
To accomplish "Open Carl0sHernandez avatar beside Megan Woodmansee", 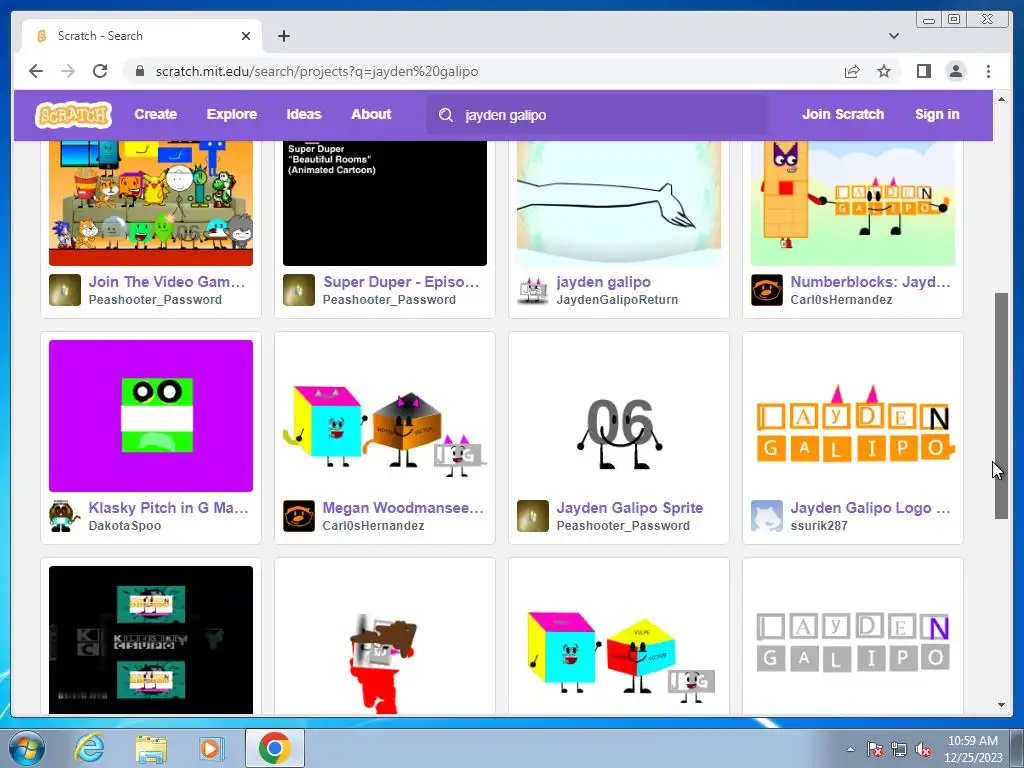I will coord(298,516).
